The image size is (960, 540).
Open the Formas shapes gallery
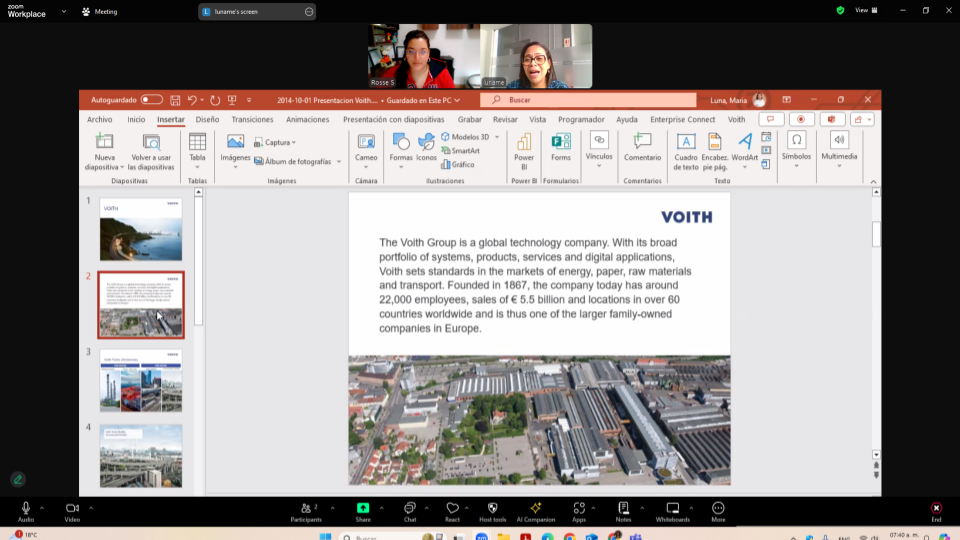pos(401,150)
